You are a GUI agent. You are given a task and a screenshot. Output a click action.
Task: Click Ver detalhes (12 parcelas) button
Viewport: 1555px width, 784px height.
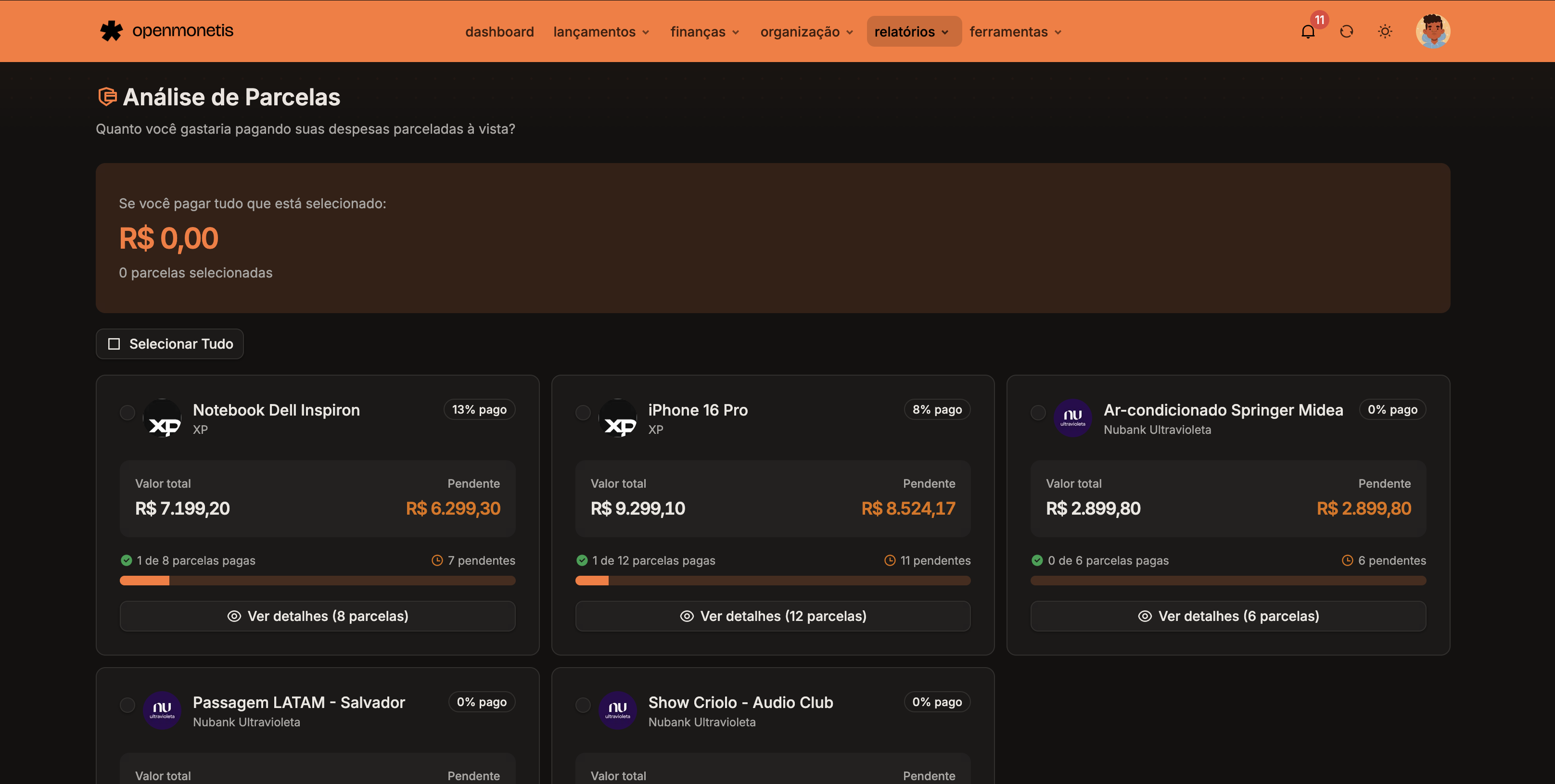click(773, 616)
